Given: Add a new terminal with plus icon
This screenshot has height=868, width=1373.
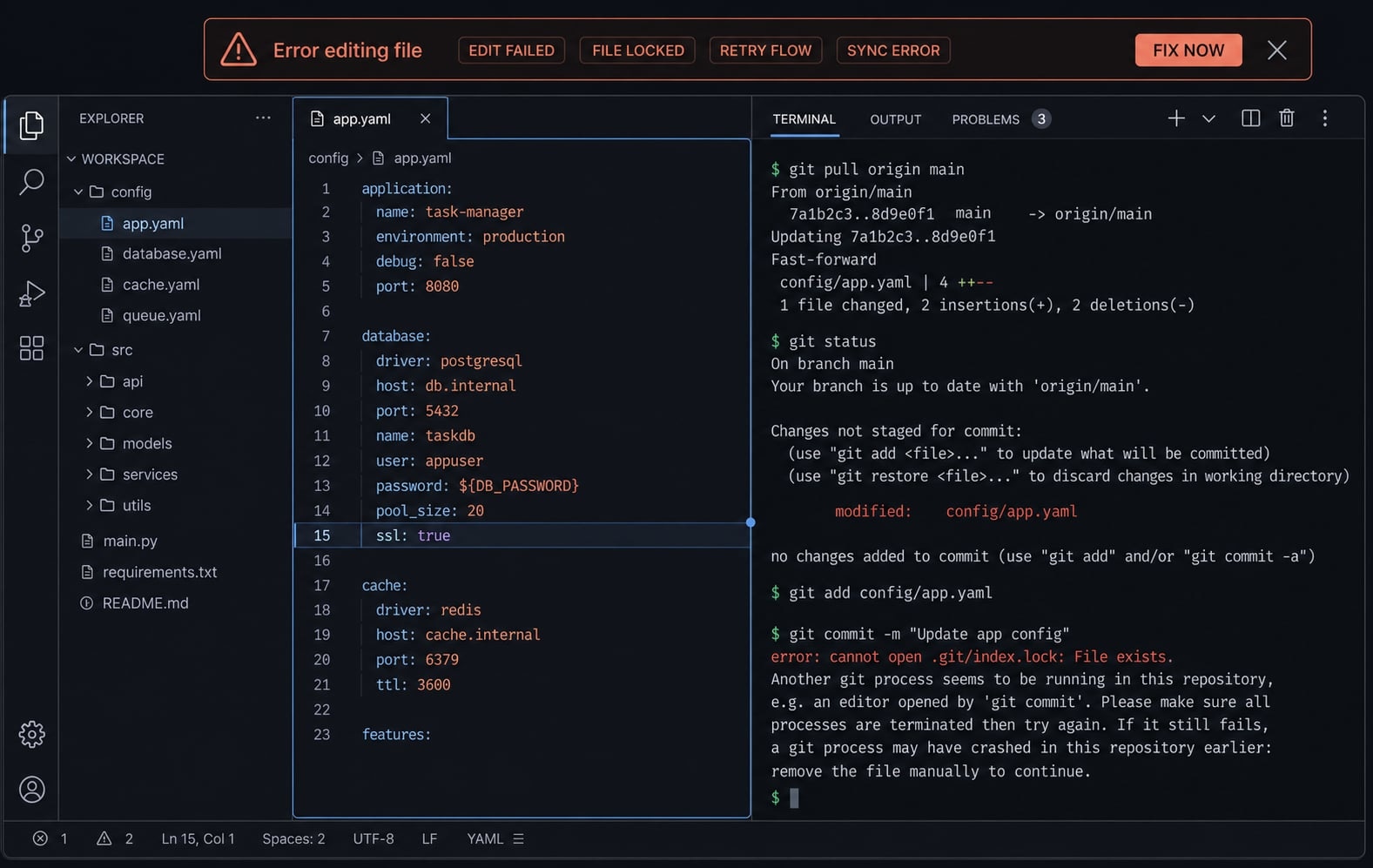Looking at the screenshot, I should [1175, 118].
